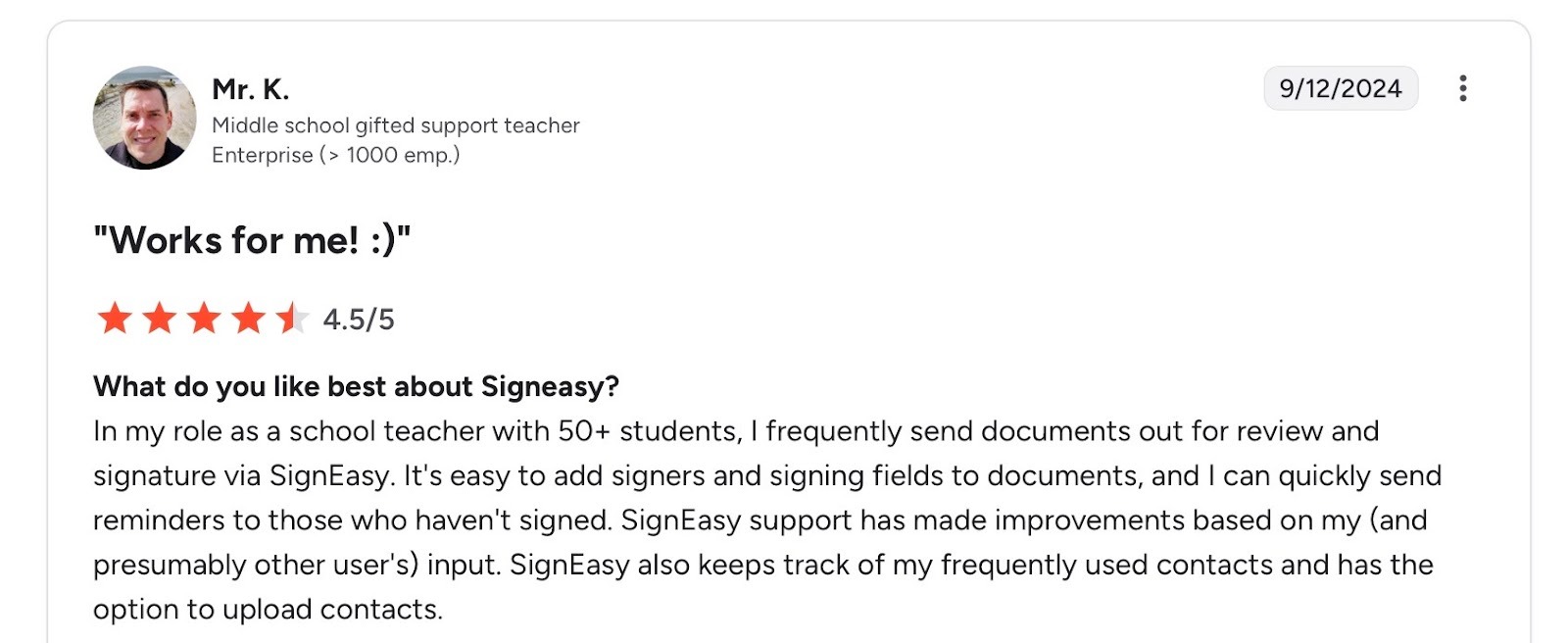
Task: Click the review title Works for me
Action: pyautogui.click(x=255, y=238)
